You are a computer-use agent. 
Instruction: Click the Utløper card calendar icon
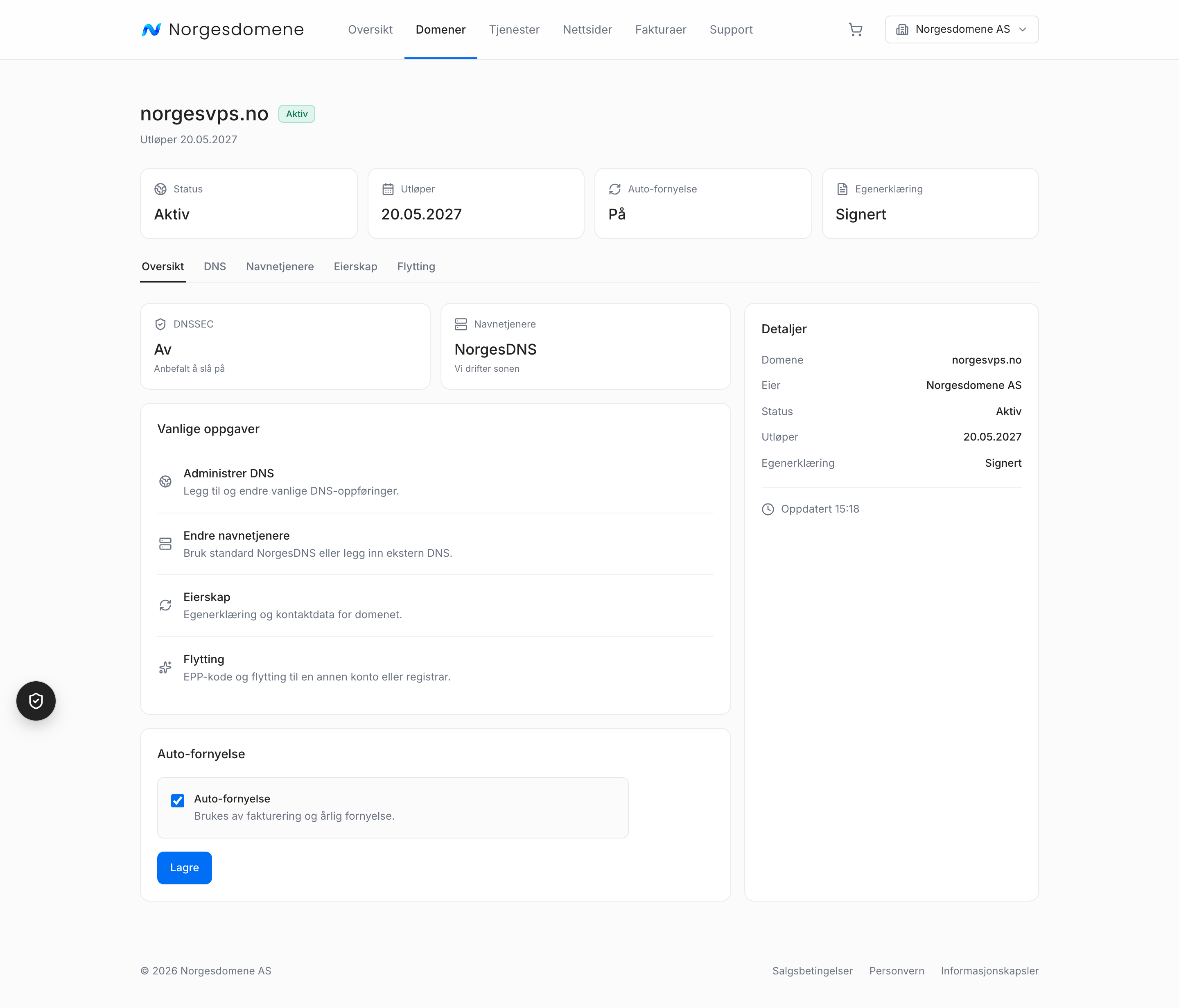coord(388,189)
